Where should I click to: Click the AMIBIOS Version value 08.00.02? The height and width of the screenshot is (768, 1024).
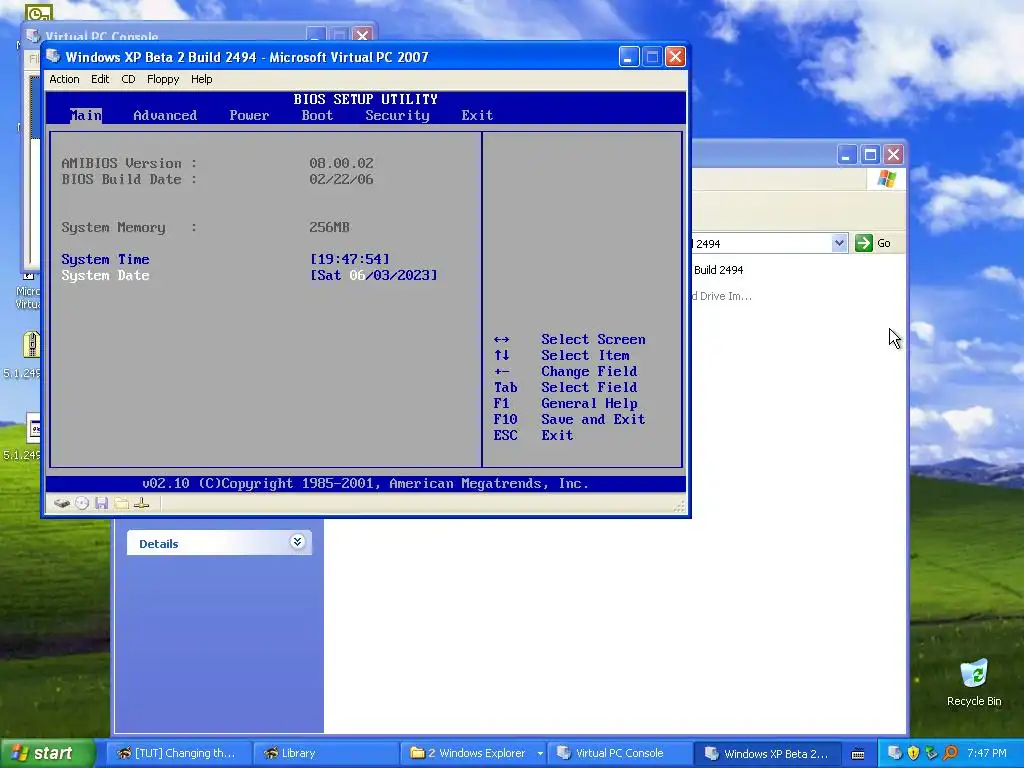[x=341, y=163]
